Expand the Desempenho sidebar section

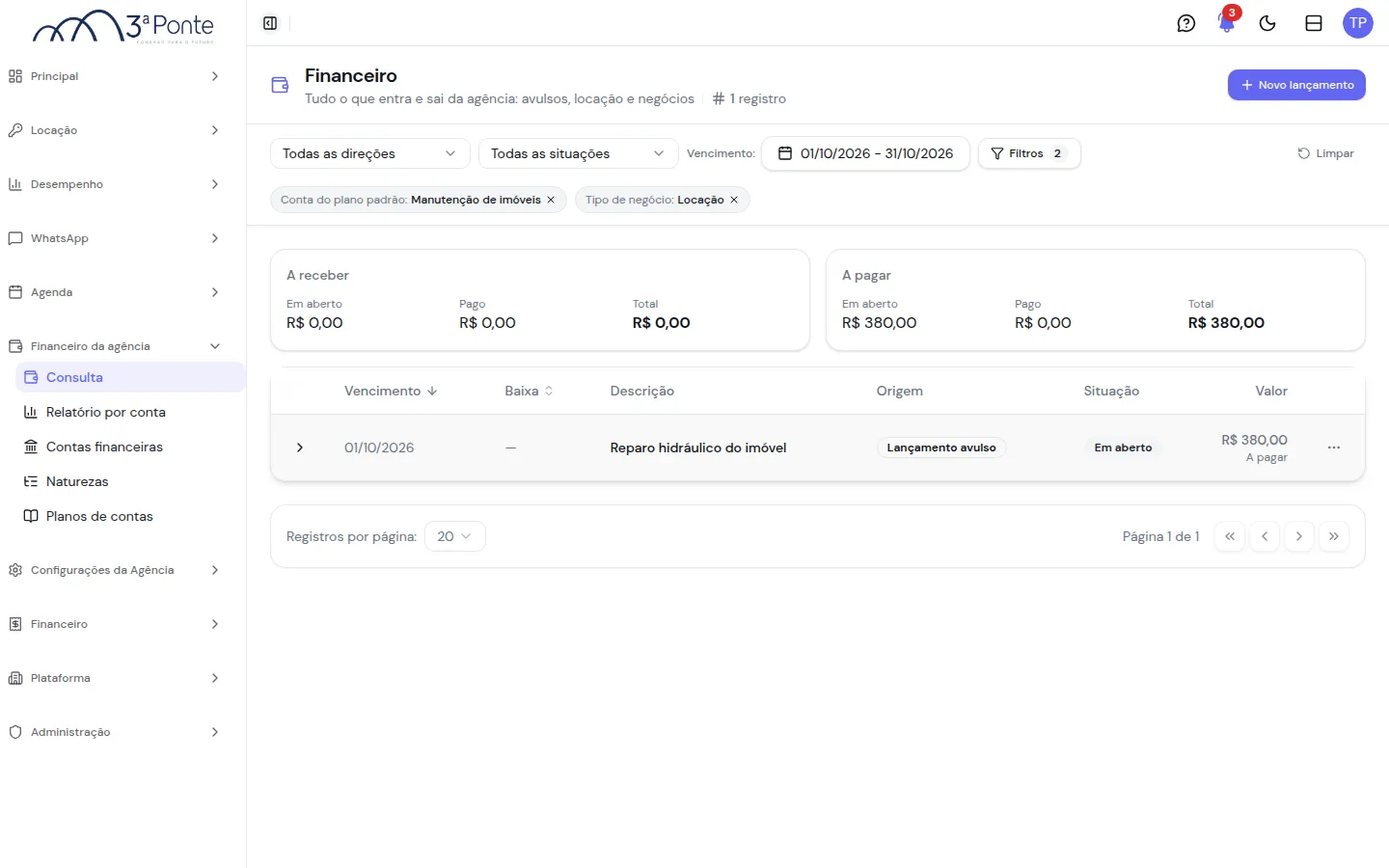coord(115,184)
